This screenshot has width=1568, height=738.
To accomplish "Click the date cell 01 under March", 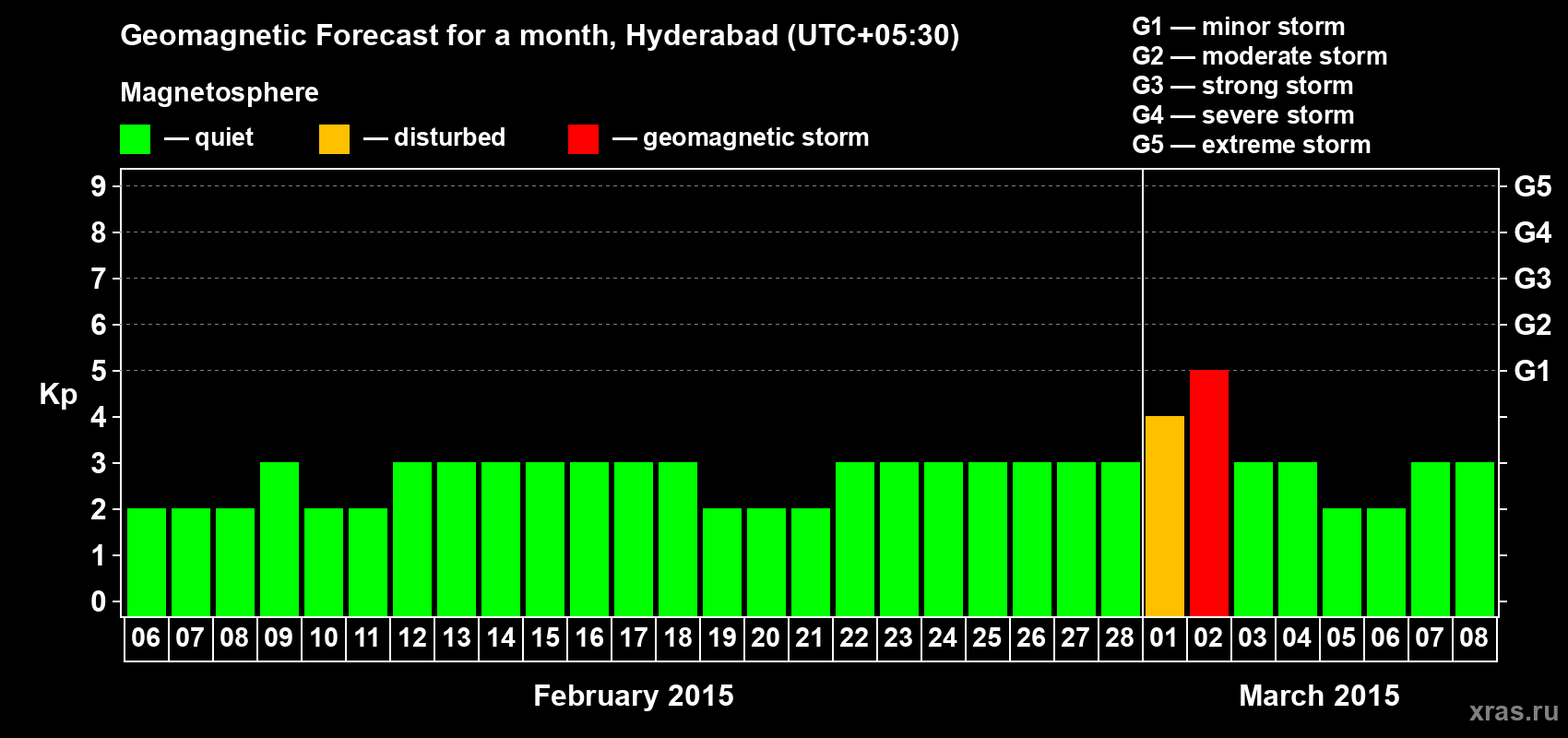I will tap(1164, 638).
